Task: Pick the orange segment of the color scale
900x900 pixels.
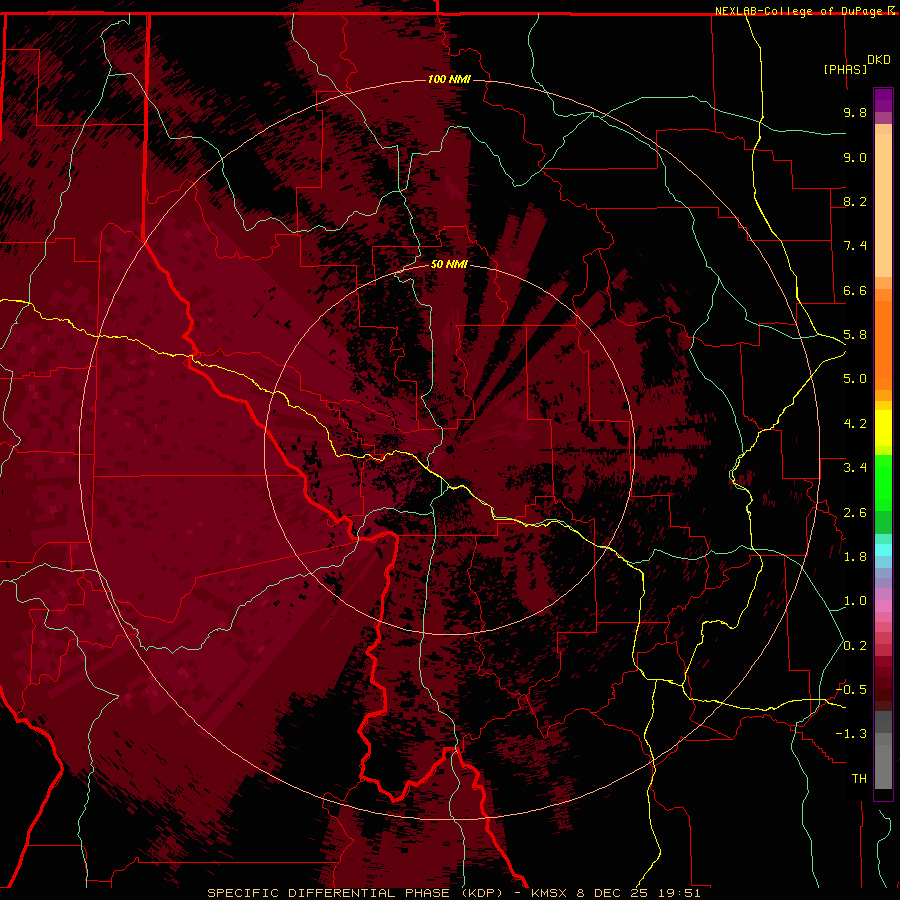Action: [883, 346]
